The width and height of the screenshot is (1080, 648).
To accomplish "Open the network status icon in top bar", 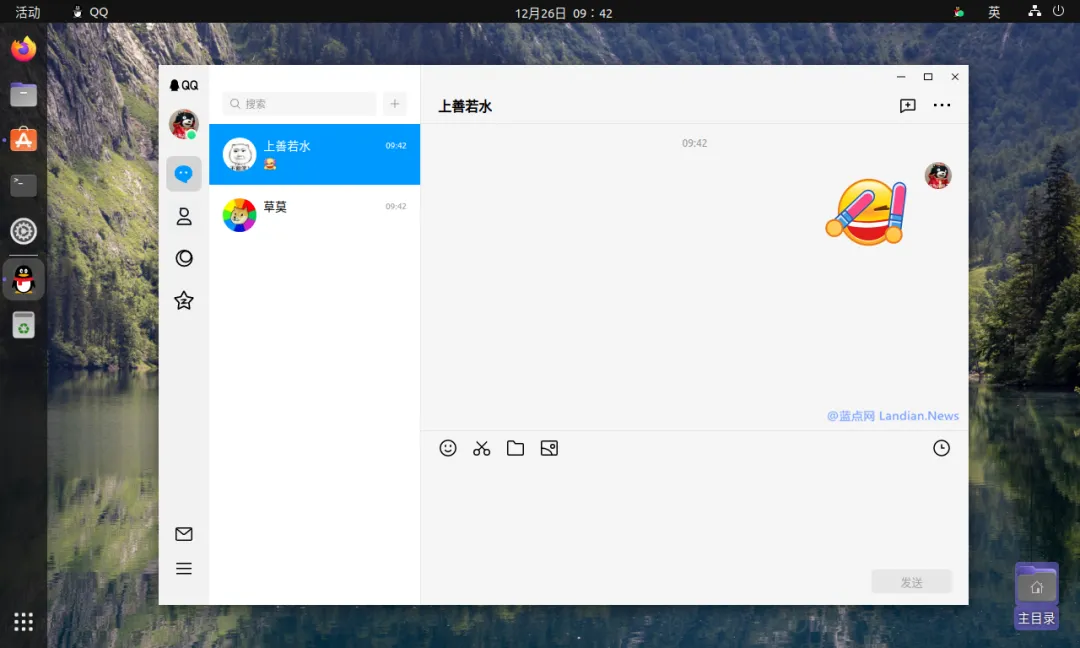I will tap(1035, 11).
